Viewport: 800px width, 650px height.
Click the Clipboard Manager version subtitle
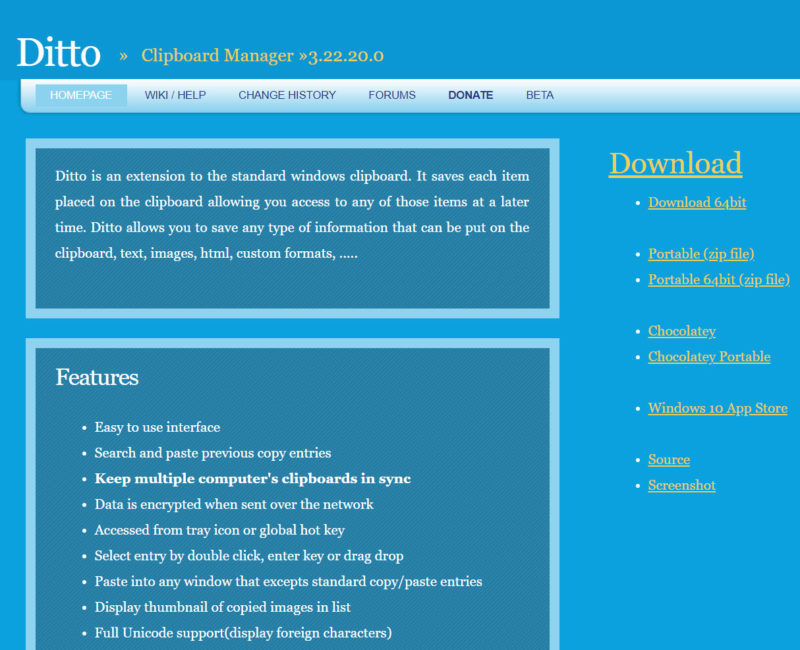(x=262, y=56)
